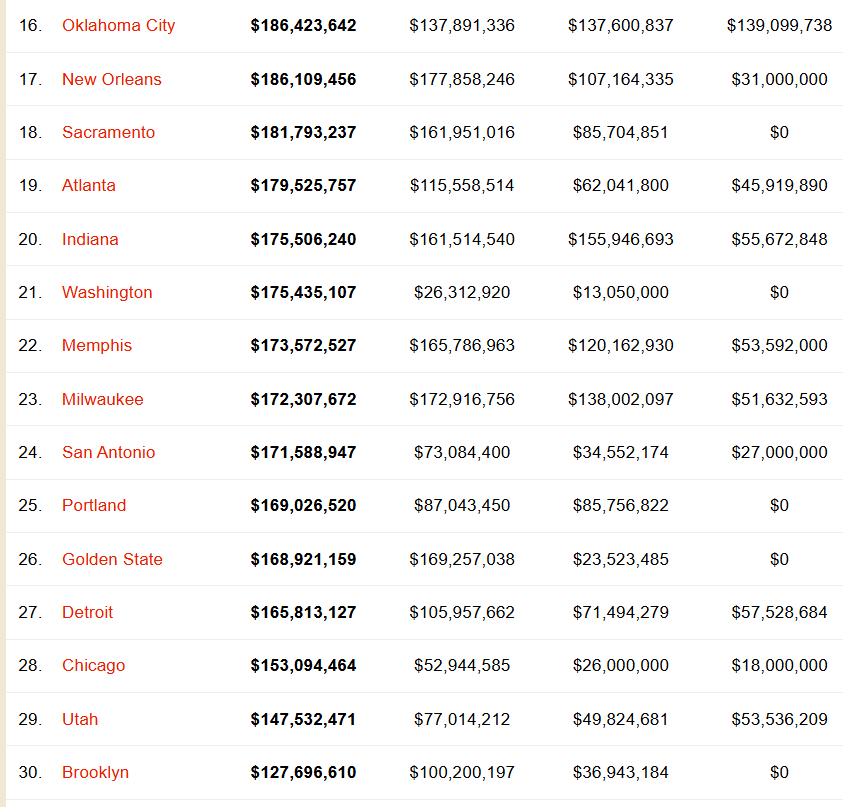Open the New Orleans team link
The height and width of the screenshot is (807, 843).
[x=111, y=79]
